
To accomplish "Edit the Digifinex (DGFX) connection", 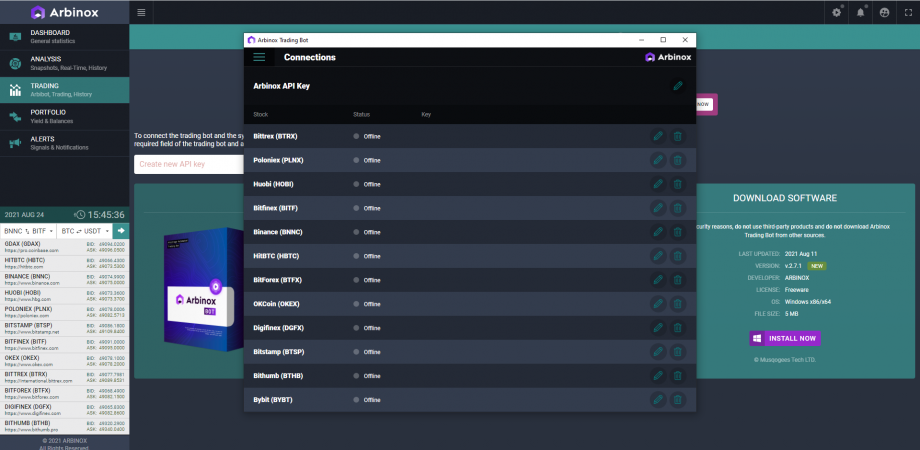I will 658,328.
